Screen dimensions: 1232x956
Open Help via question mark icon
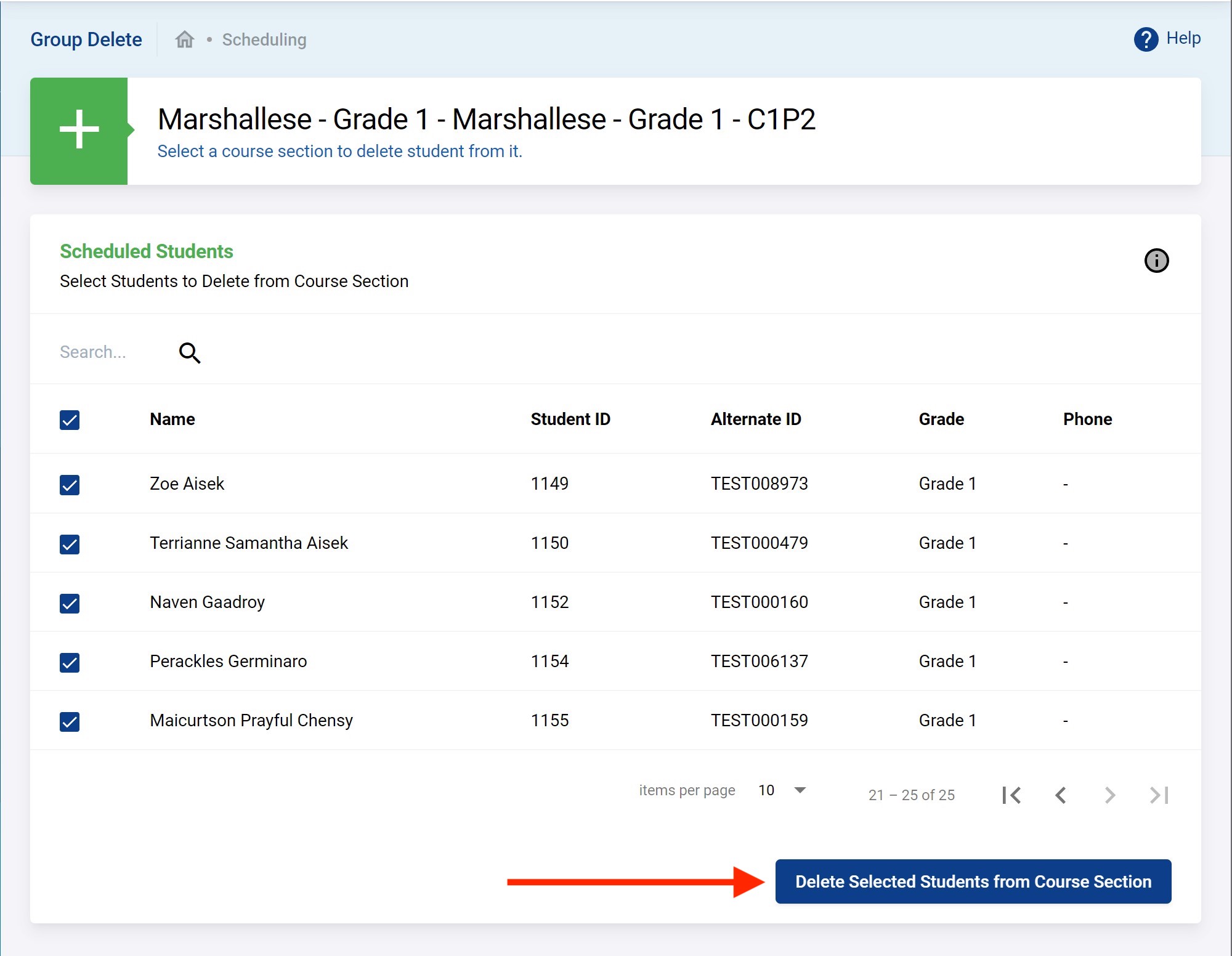coord(1145,39)
